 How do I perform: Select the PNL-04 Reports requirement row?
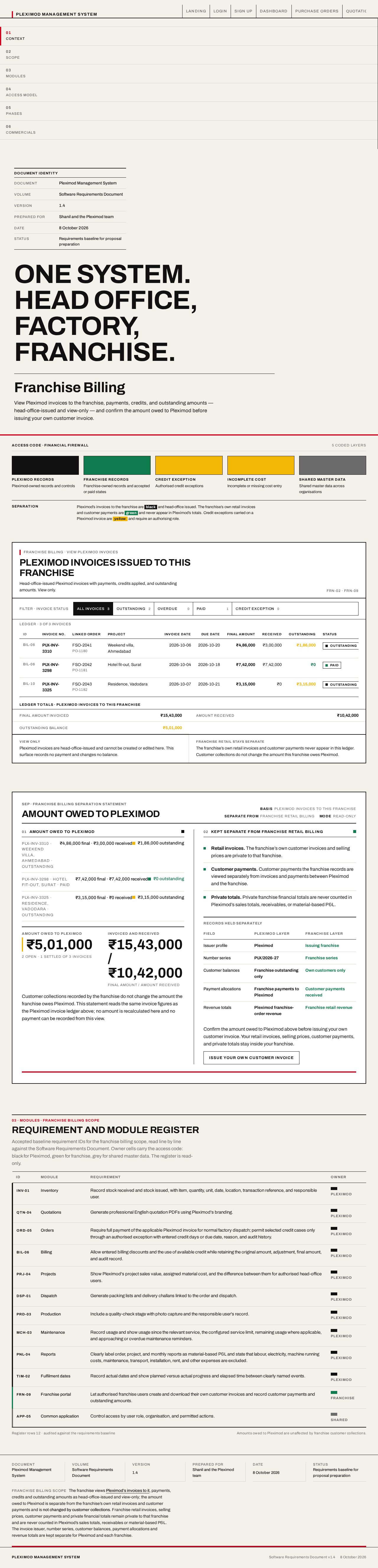(189, 1357)
